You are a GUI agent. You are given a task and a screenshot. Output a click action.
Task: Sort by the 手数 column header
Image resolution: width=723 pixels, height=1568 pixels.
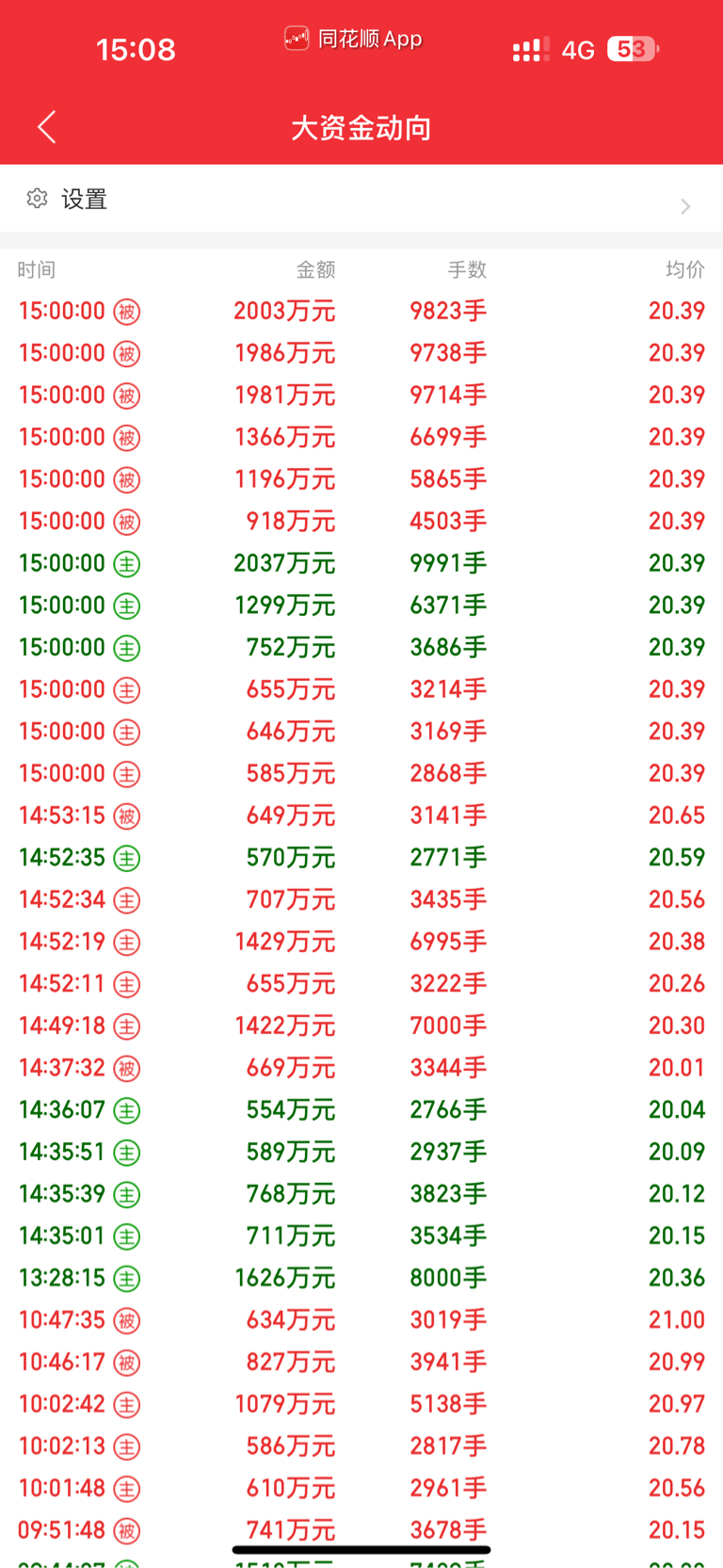[x=467, y=270]
